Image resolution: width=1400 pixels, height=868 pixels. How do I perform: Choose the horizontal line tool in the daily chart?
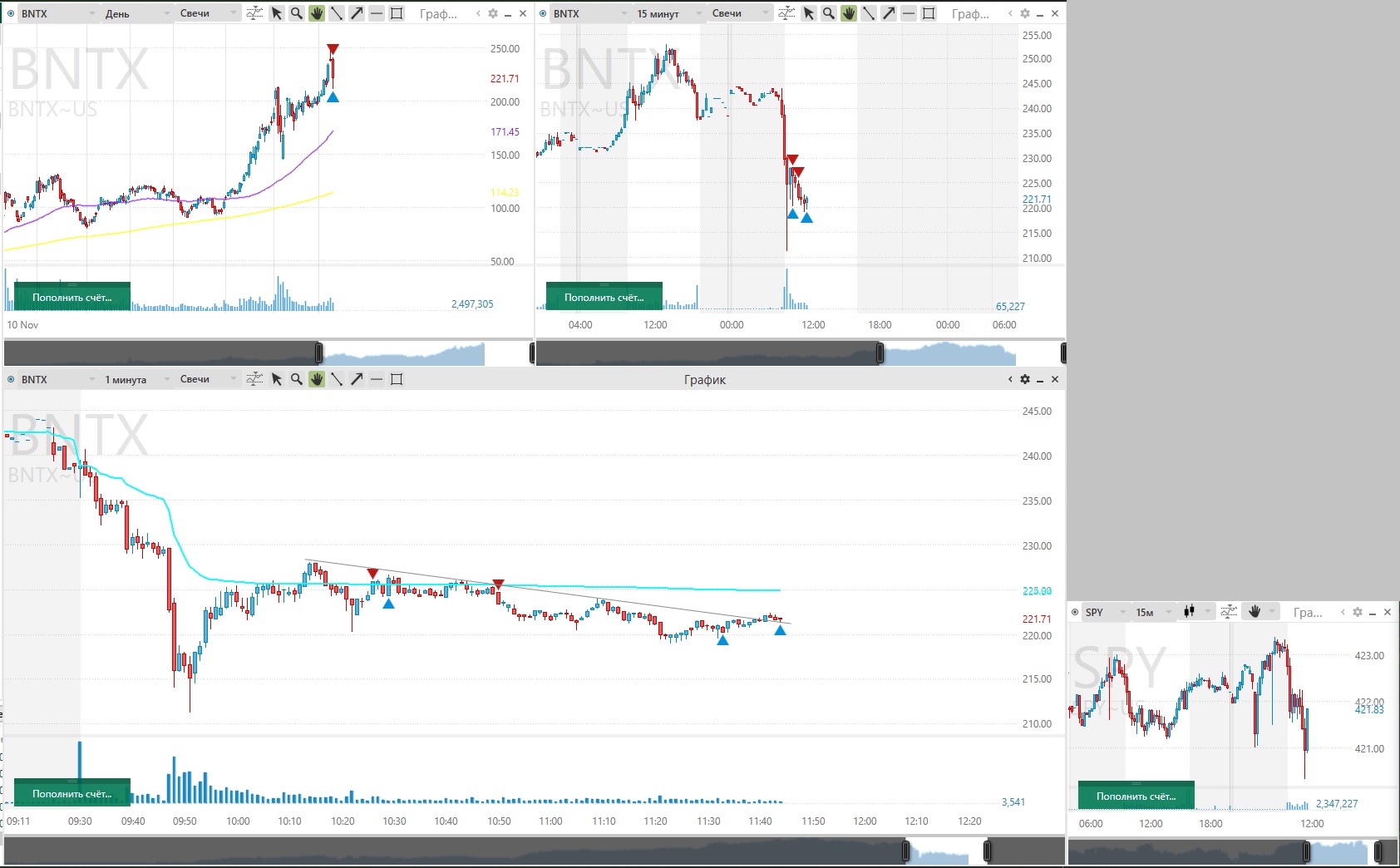377,13
